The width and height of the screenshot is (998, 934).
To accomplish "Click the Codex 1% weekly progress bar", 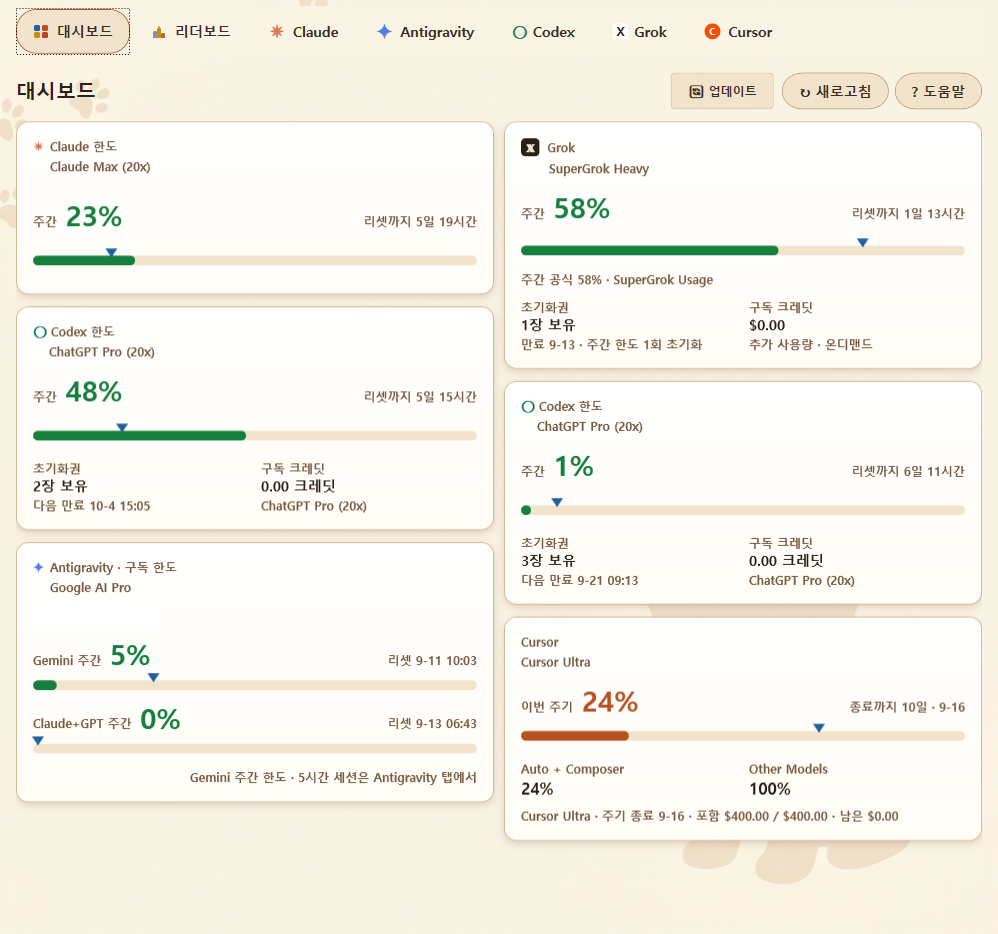I will (x=743, y=510).
